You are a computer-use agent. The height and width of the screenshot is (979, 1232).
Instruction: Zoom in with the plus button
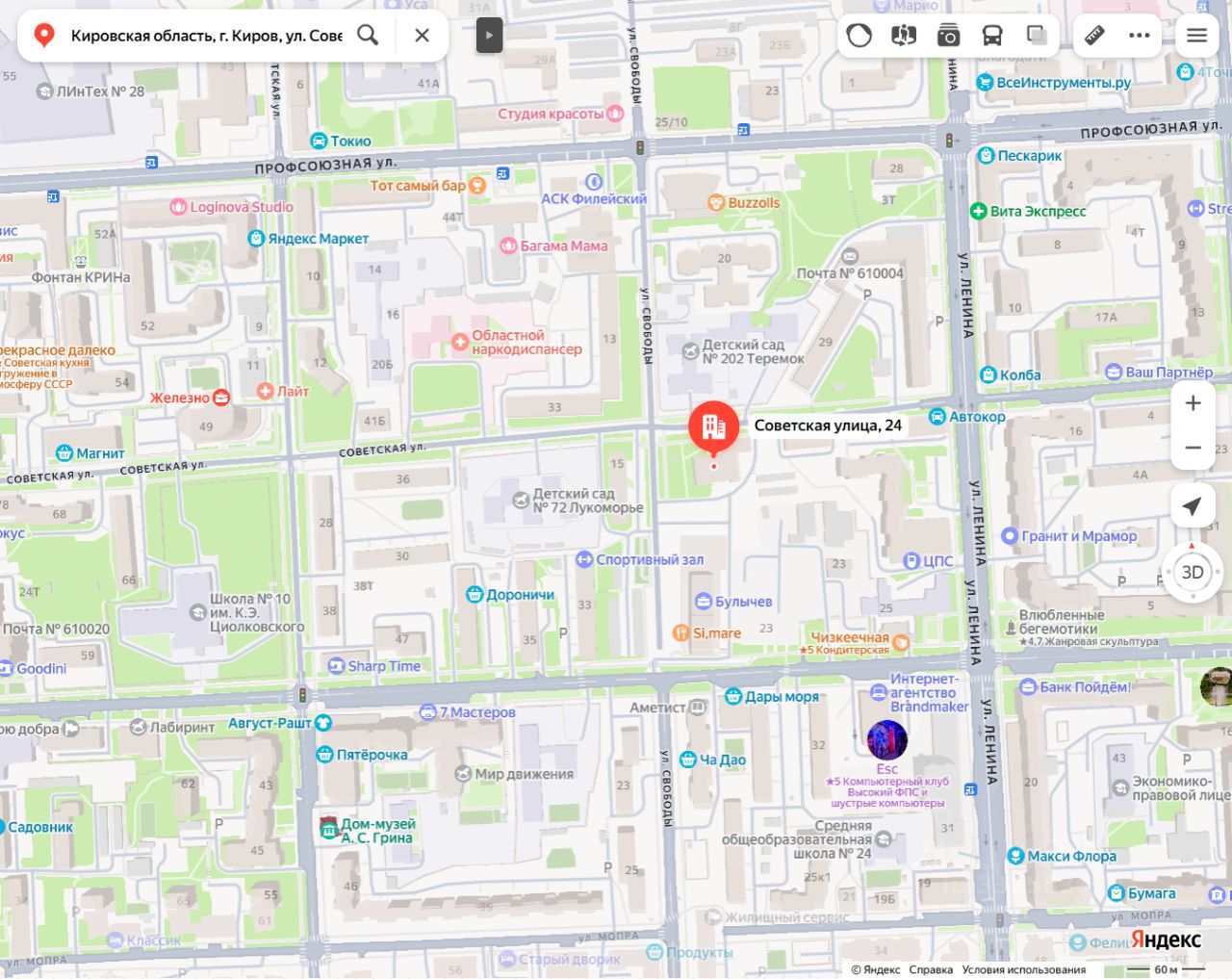click(x=1193, y=403)
